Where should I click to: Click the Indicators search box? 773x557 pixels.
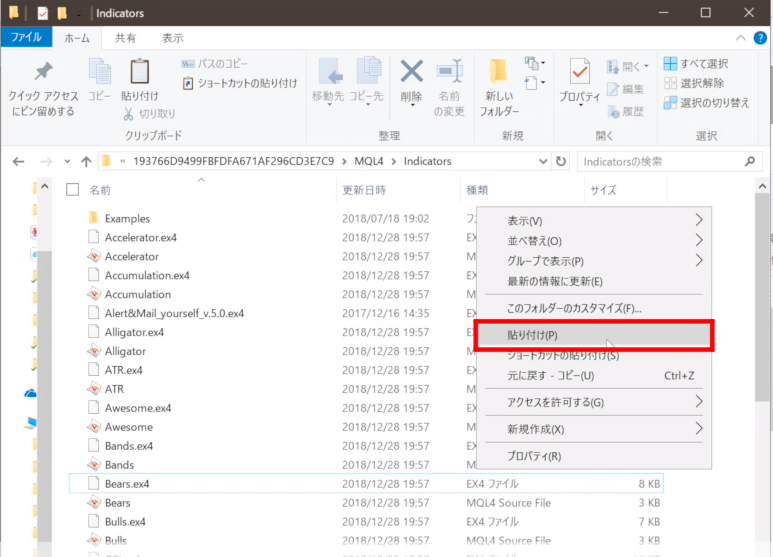(660, 161)
